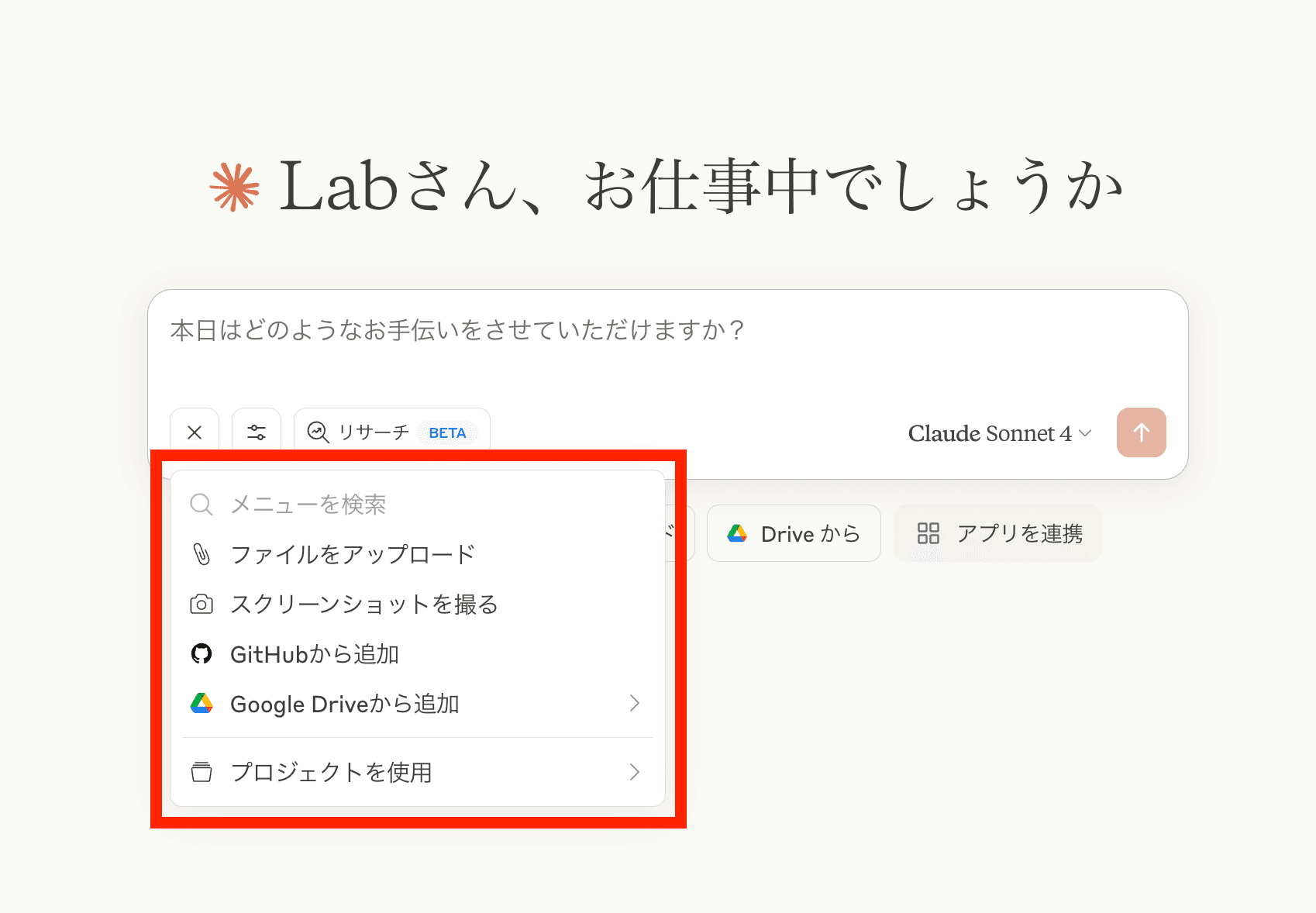The image size is (1316, 913).
Task: Click the Google Drive logo in the menu
Action: point(202,704)
